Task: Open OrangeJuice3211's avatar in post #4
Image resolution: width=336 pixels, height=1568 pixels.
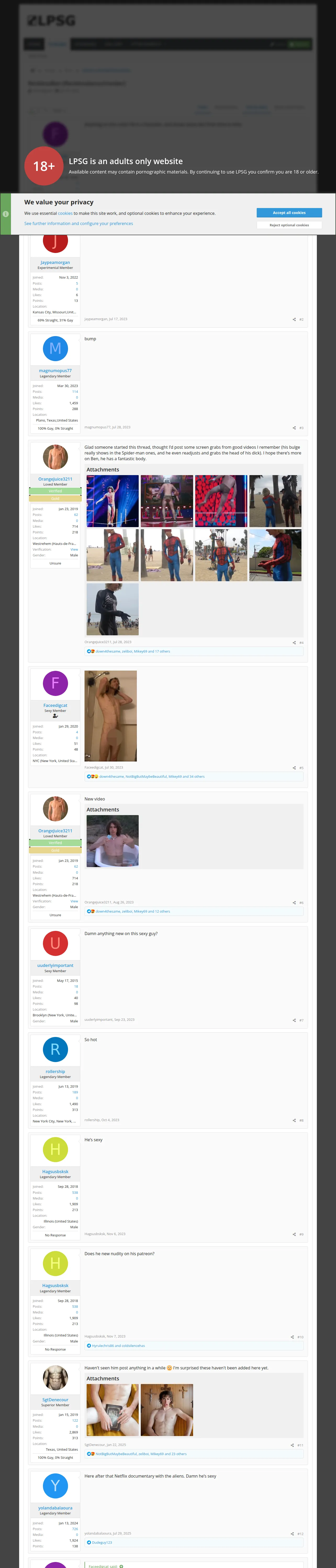Action: pyautogui.click(x=55, y=457)
